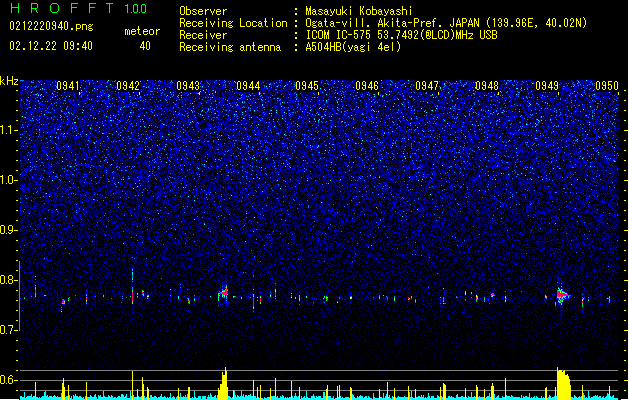The height and width of the screenshot is (400, 629).
Task: Click the bright meteor echo near 0949
Action: [x=562, y=295]
